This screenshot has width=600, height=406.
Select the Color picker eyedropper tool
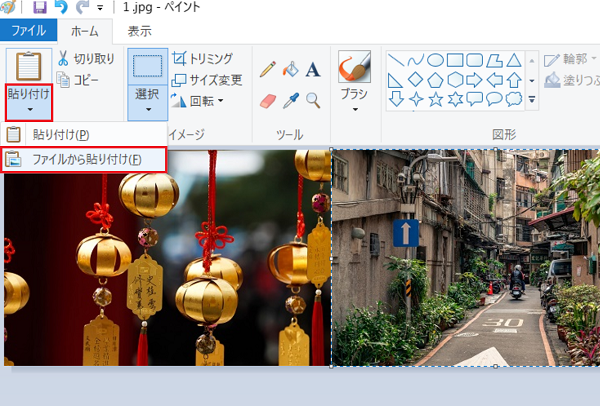(x=290, y=101)
